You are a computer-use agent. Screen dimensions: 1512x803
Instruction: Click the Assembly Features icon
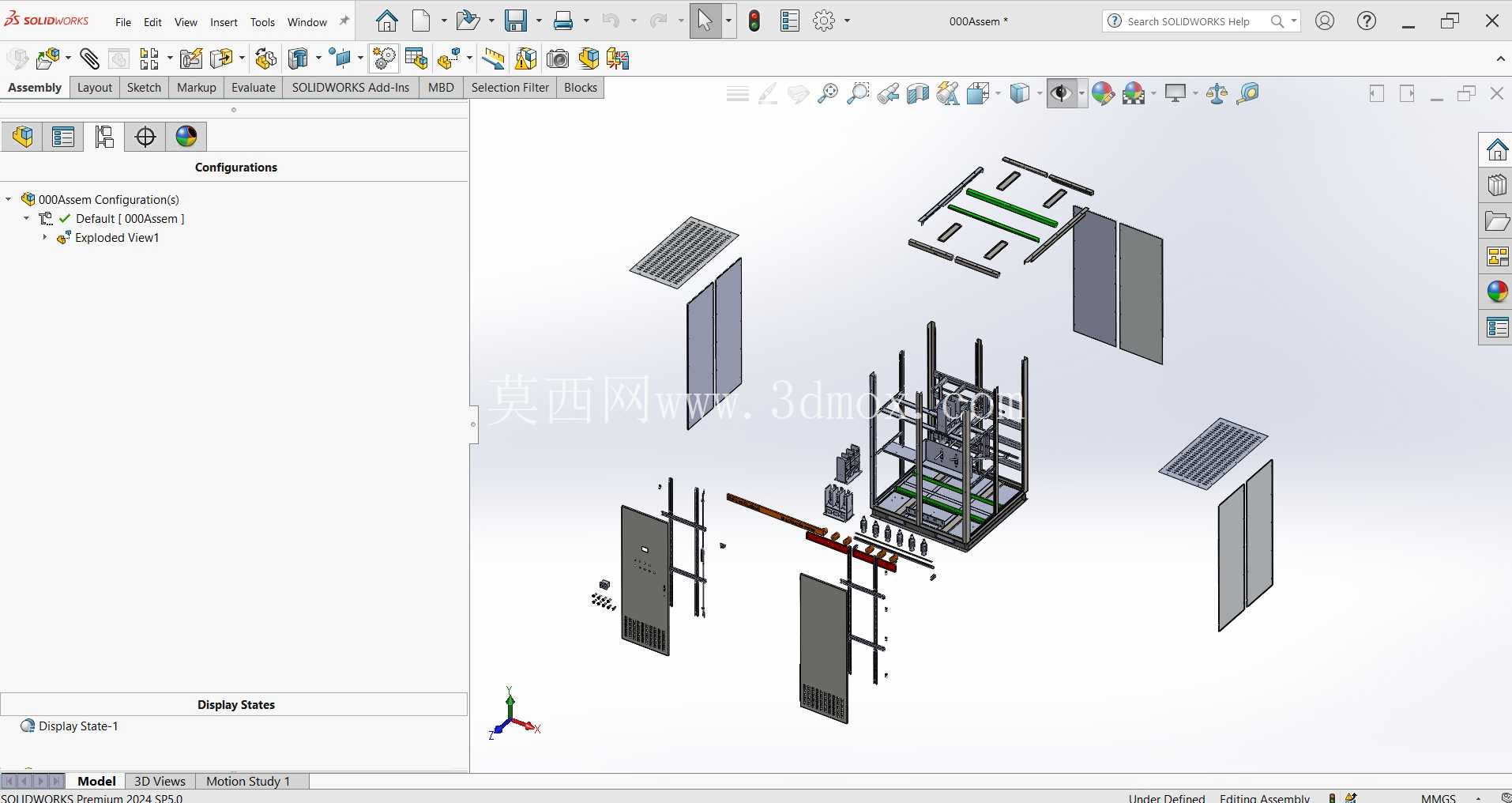pyautogui.click(x=299, y=58)
